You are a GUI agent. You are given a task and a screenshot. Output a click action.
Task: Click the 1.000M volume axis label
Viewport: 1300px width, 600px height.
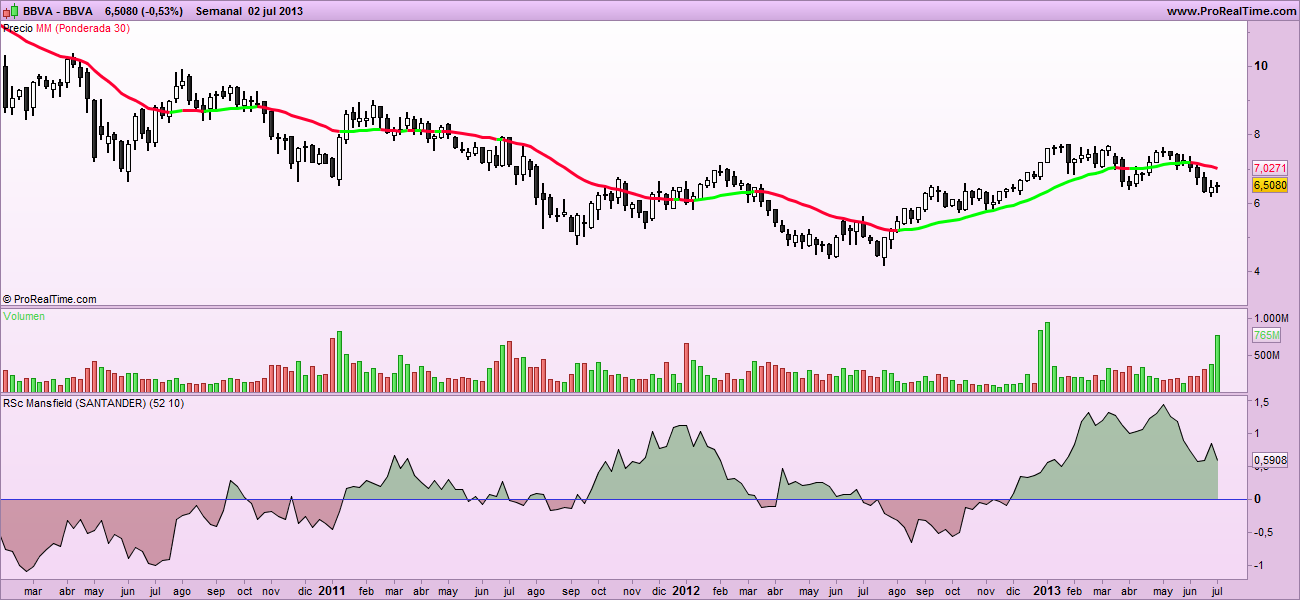[1270, 317]
